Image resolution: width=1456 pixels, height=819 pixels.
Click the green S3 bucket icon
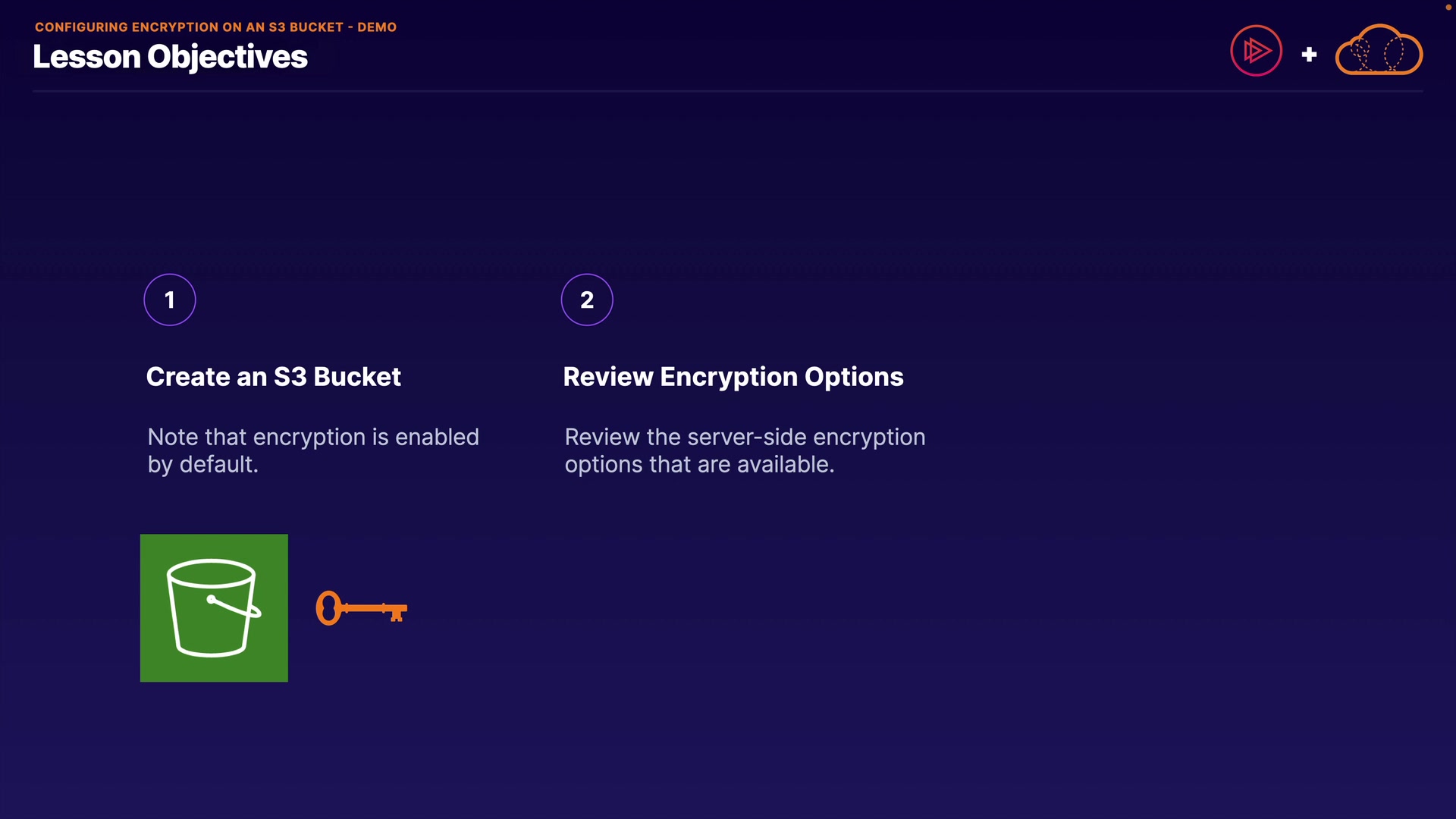point(214,607)
